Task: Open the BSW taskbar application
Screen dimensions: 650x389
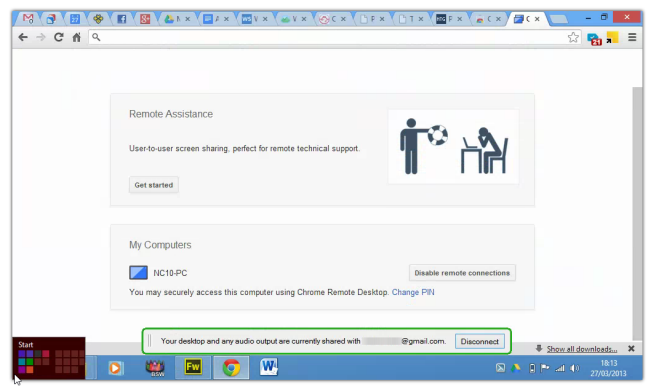Action: click(x=155, y=367)
